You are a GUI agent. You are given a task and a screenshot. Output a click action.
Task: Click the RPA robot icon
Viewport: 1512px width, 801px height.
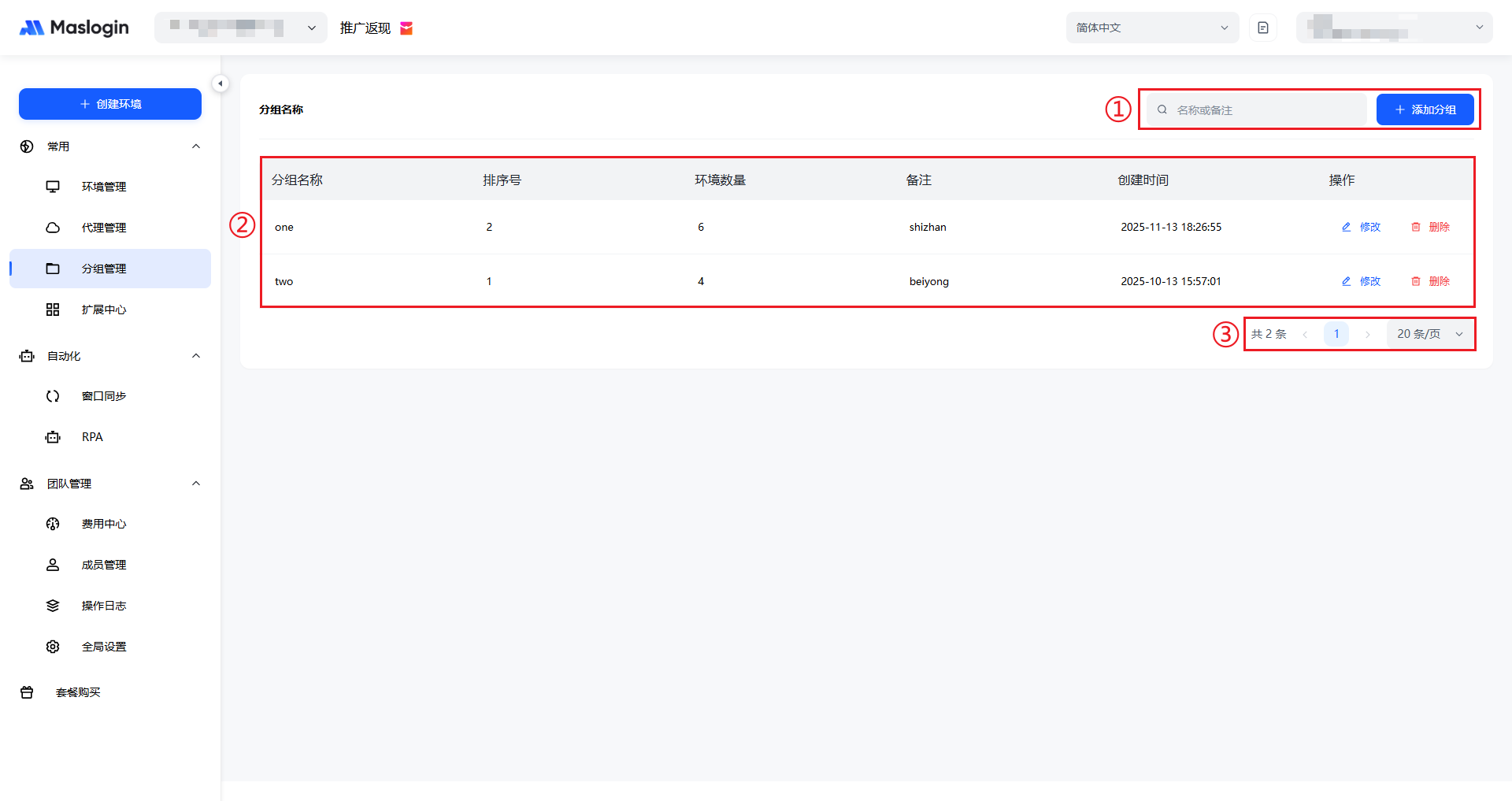point(53,437)
